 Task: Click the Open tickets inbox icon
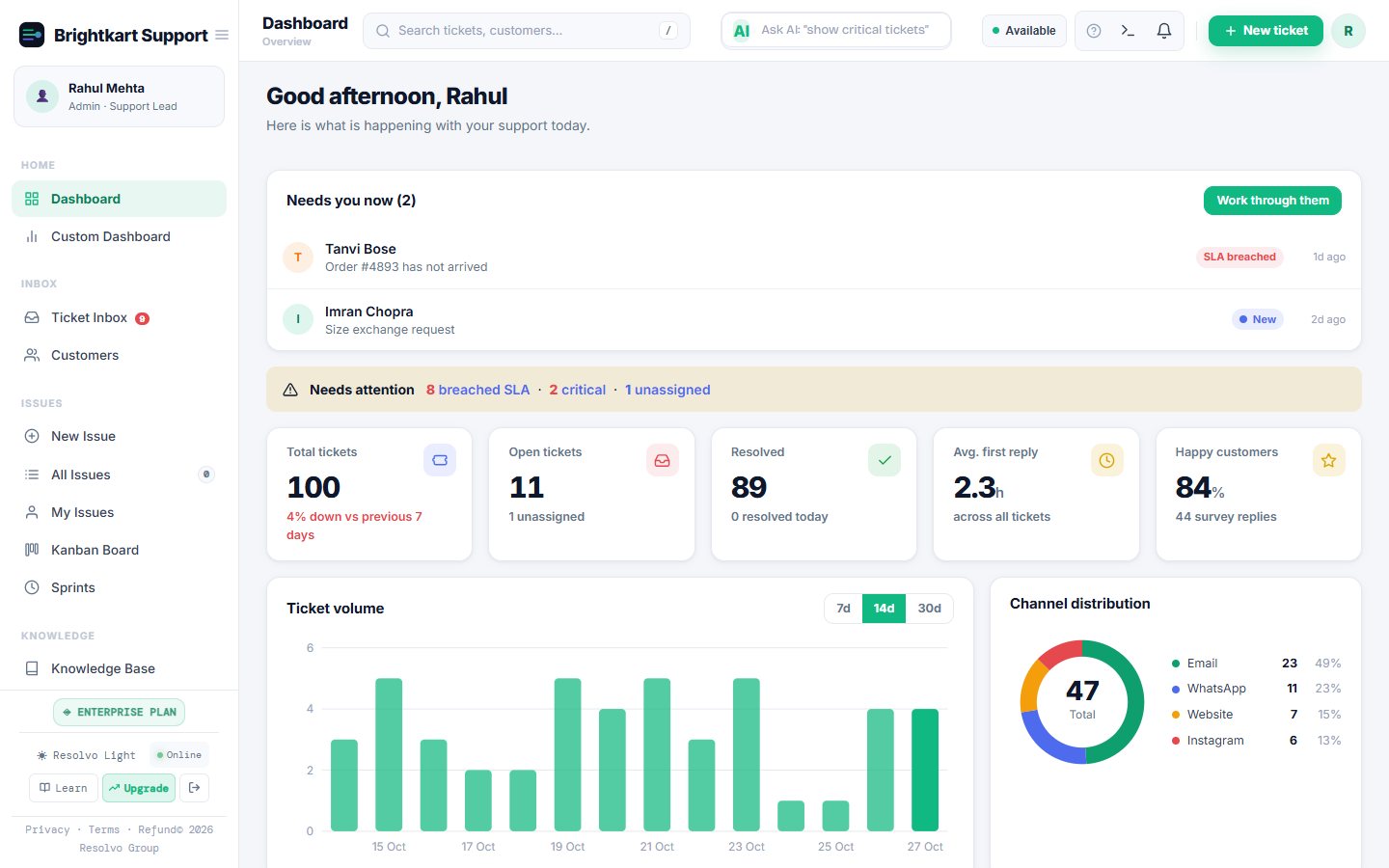pos(663,460)
